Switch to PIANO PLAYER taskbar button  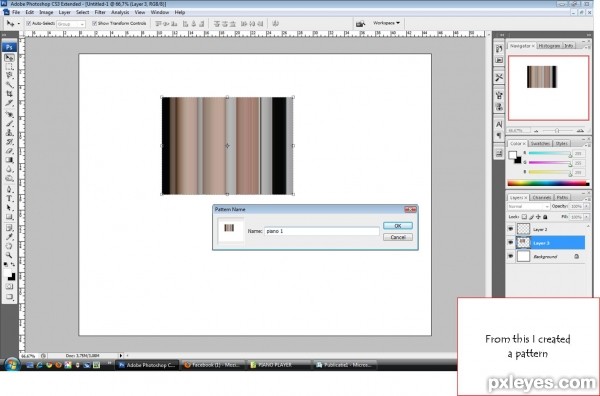[x=278, y=365]
